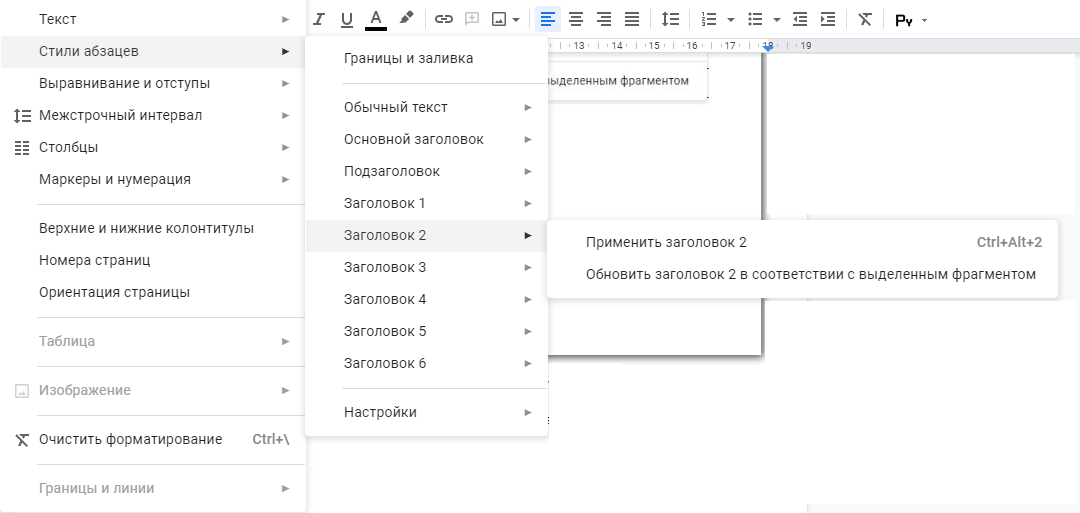
Task: Choose 'Обновить заголовок 2' to match selection
Action: click(810, 274)
